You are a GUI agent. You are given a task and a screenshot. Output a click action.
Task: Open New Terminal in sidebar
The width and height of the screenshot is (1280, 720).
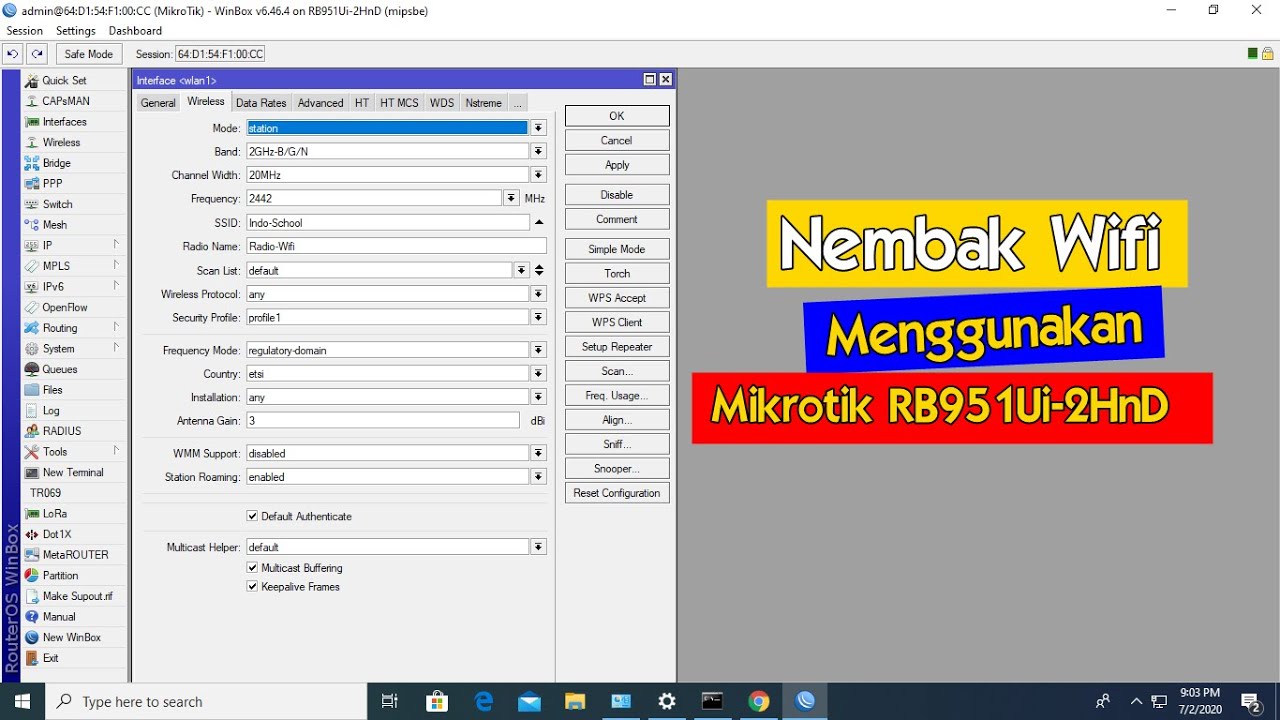(75, 472)
